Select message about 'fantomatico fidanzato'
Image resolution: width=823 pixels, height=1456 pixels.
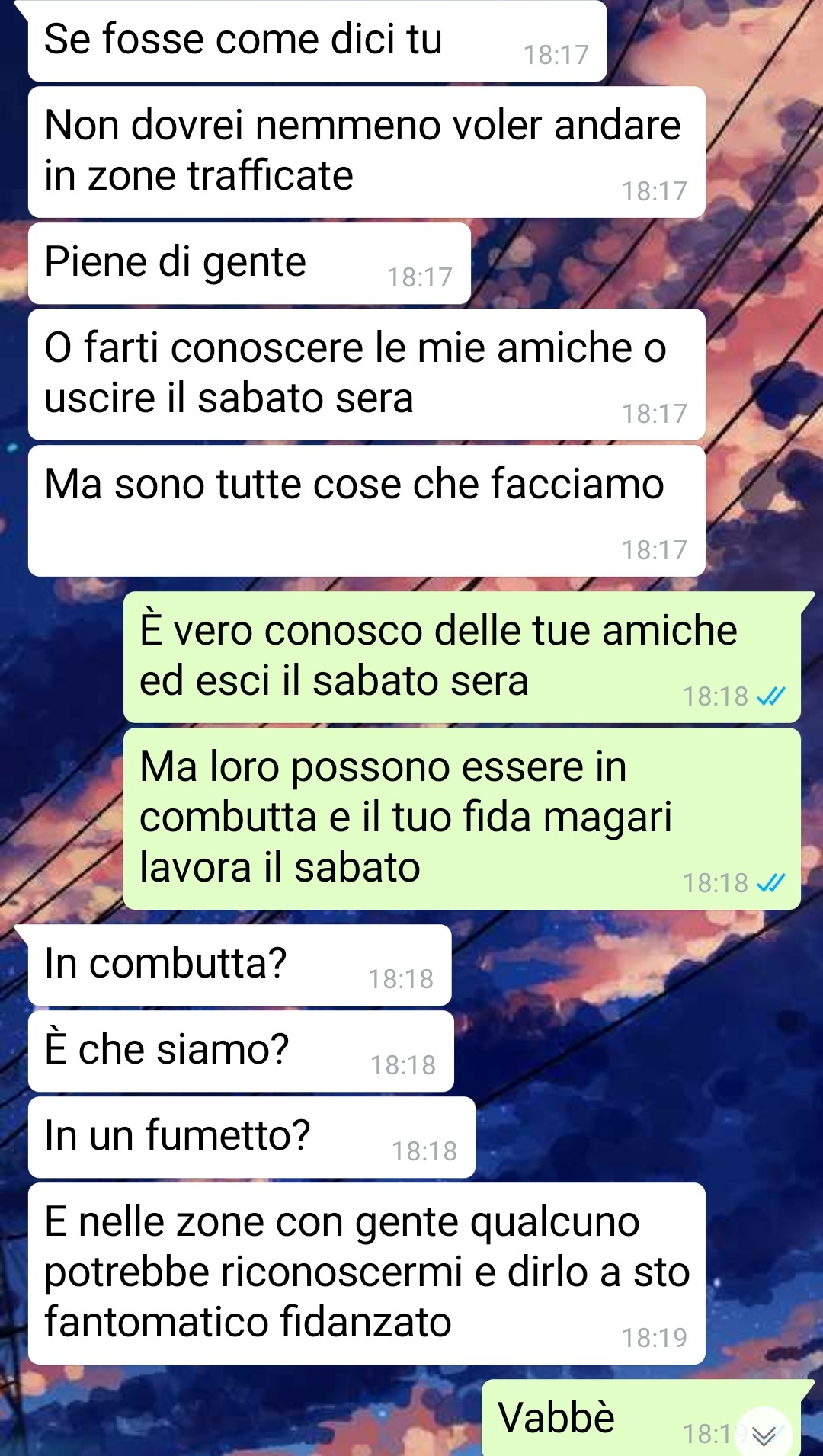coord(367,1273)
